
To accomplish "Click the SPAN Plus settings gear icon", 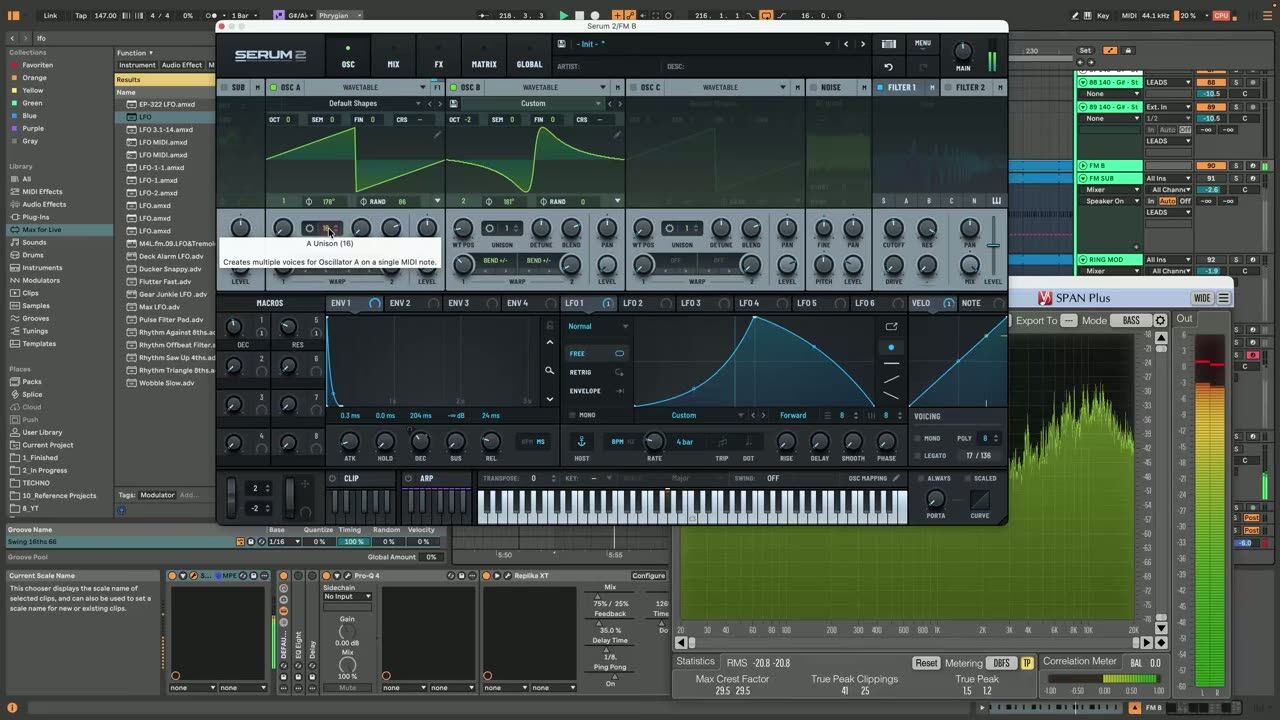I will tap(1160, 321).
